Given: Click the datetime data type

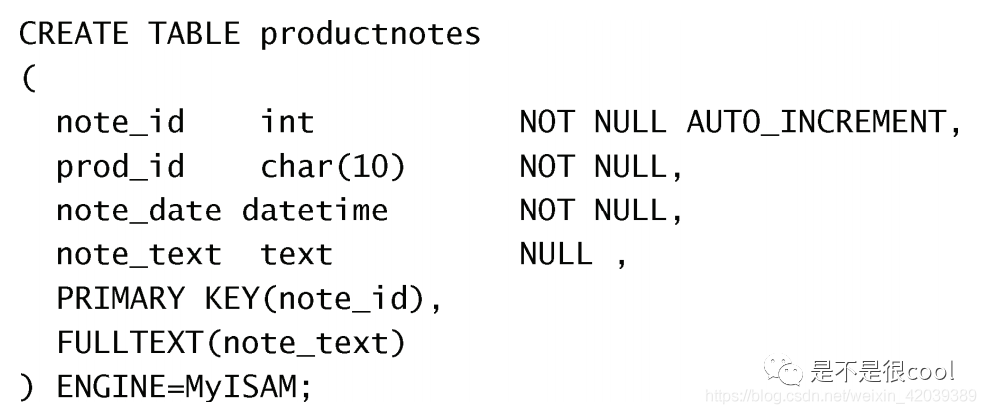Looking at the screenshot, I should (315, 210).
